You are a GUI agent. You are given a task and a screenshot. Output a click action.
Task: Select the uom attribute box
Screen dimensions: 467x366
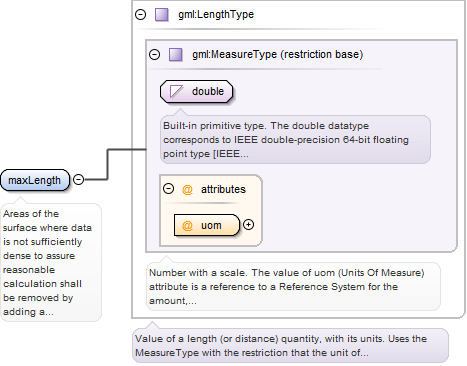click(x=207, y=225)
